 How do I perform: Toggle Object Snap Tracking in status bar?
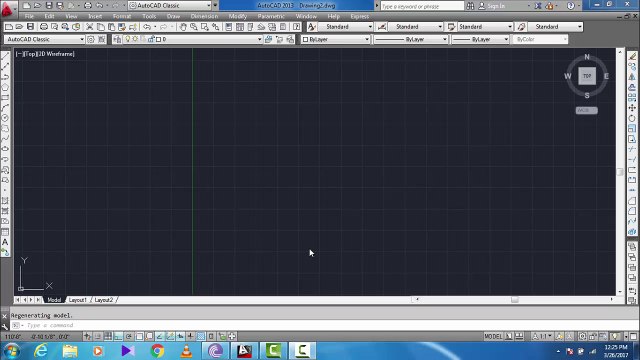coord(160,336)
